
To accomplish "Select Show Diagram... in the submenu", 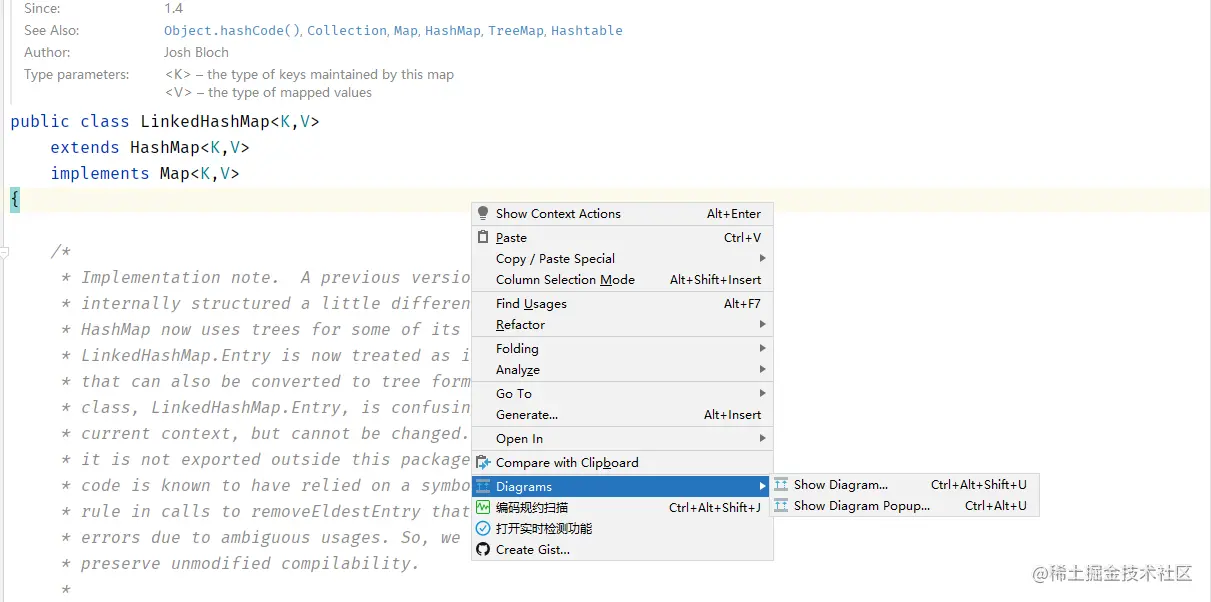I will (905, 484).
